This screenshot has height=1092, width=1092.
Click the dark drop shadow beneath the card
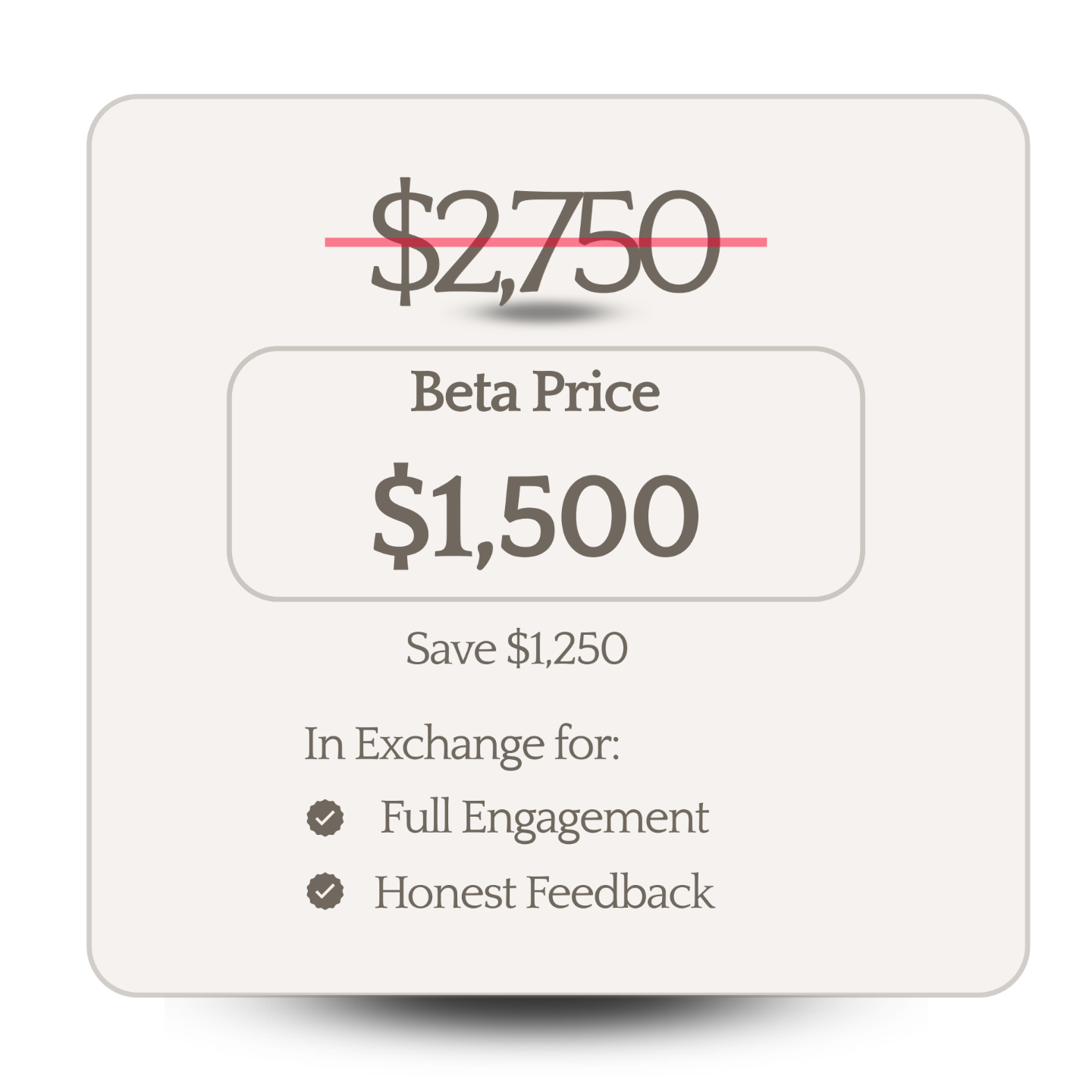click(x=546, y=1020)
